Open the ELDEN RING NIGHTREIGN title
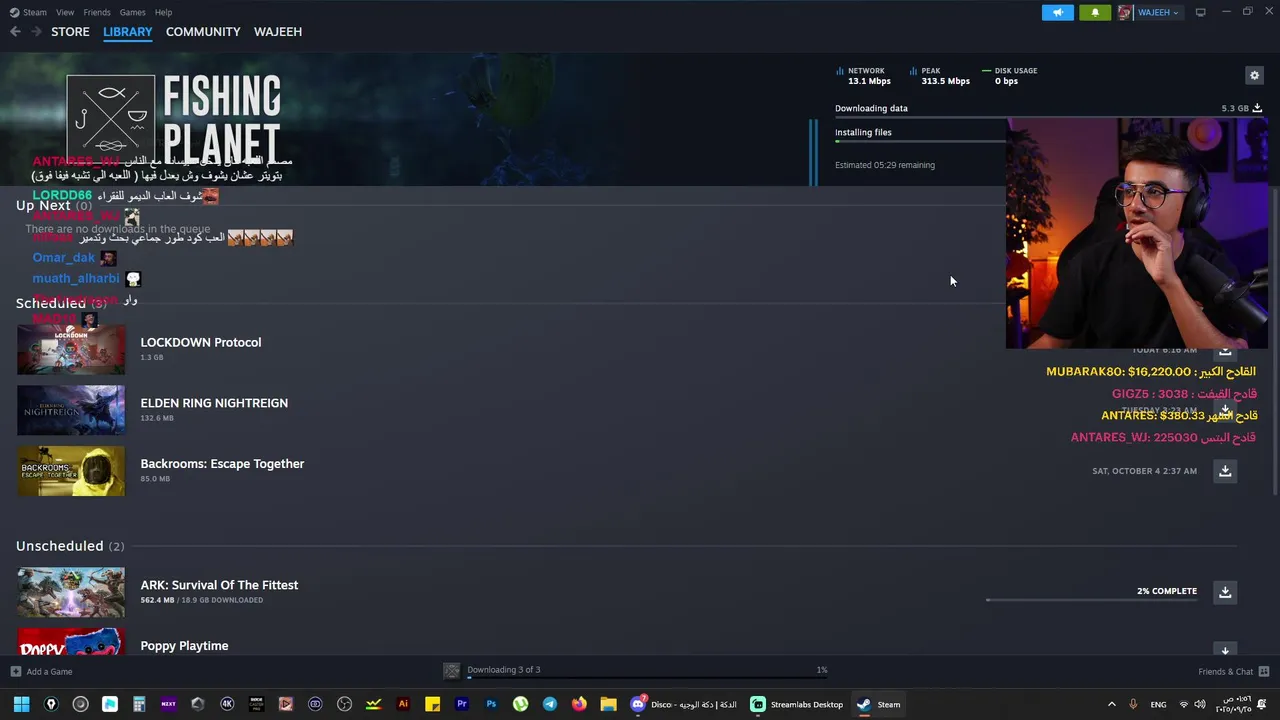Screen dimensions: 1280x720 214,403
